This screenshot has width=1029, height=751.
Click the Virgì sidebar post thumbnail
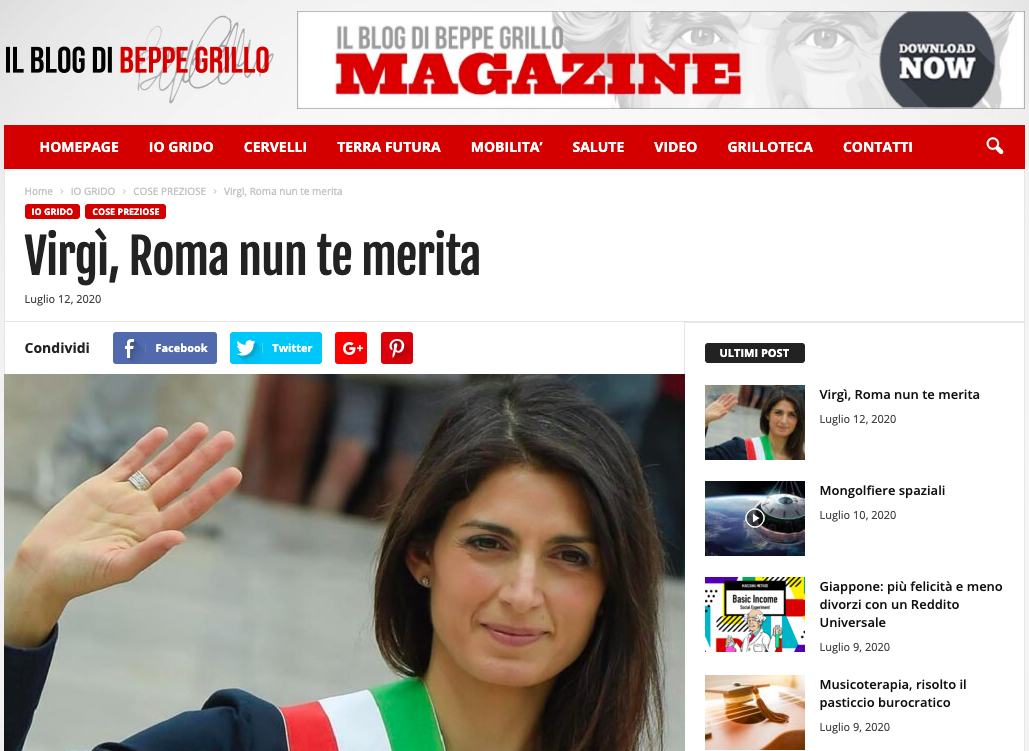[x=755, y=422]
